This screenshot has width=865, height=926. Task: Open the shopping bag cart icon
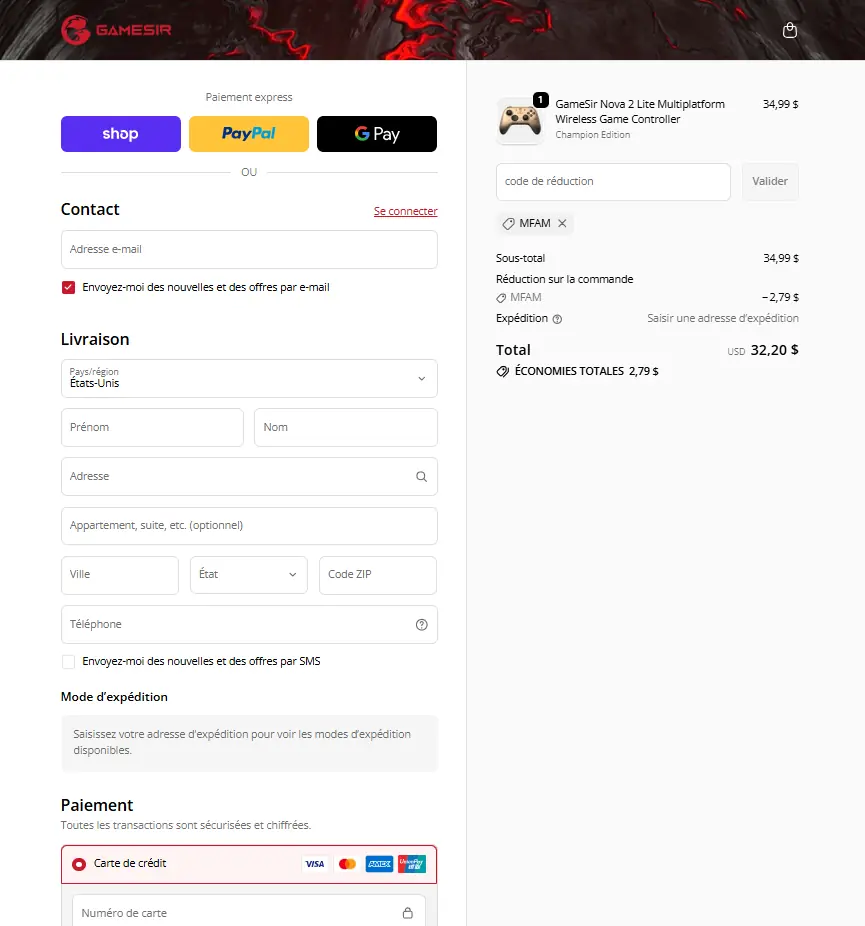790,30
